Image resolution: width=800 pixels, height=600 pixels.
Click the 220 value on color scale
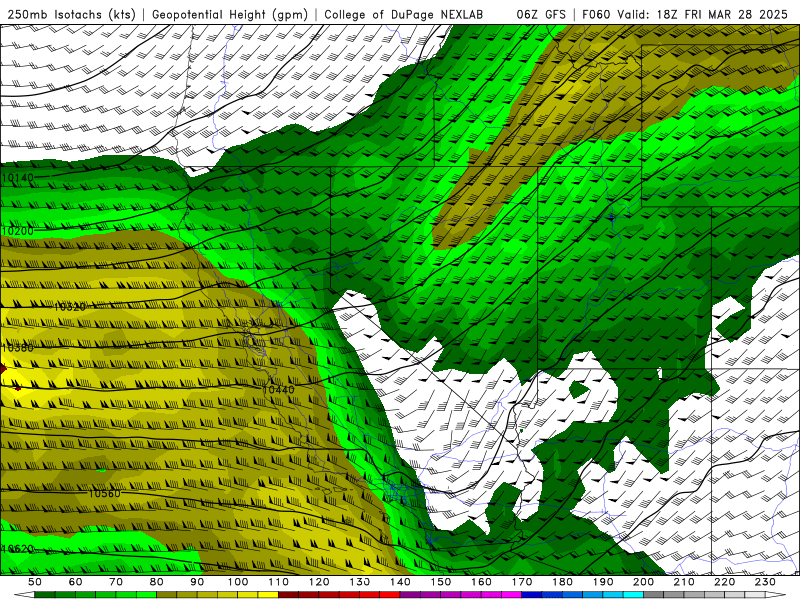pos(724,582)
